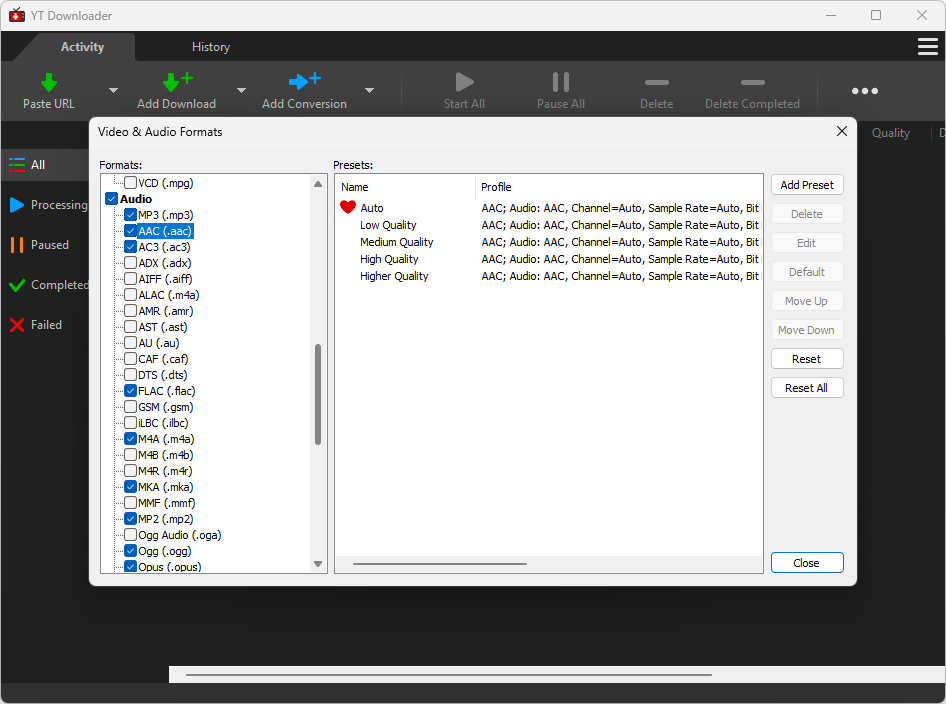946x704 pixels.
Task: Click the red heart icon beside Auto preset
Action: pos(348,208)
